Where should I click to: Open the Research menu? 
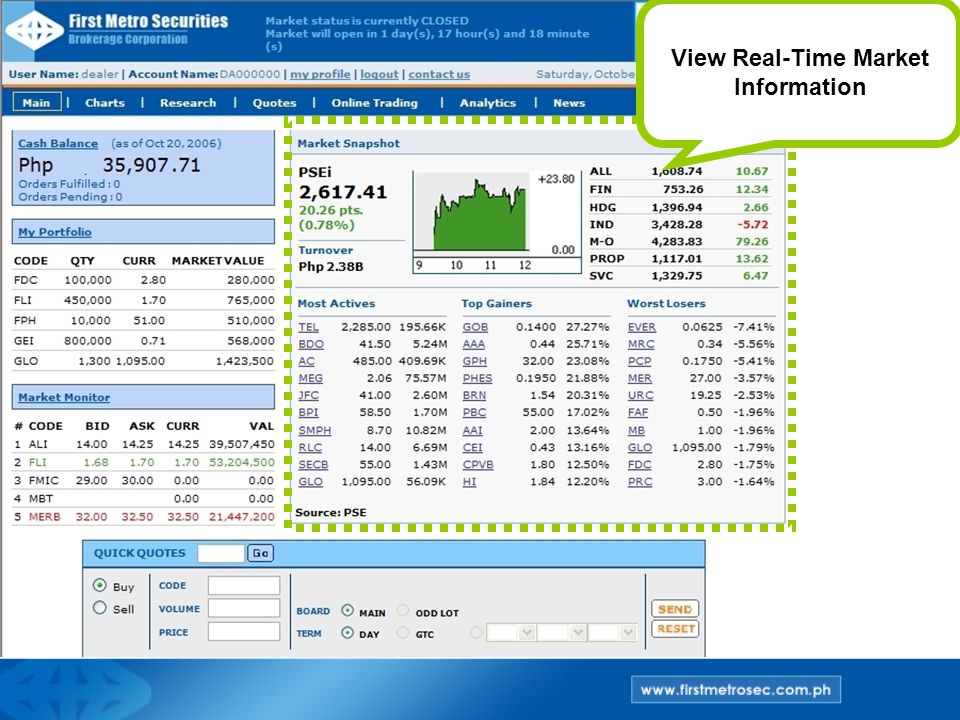point(188,103)
